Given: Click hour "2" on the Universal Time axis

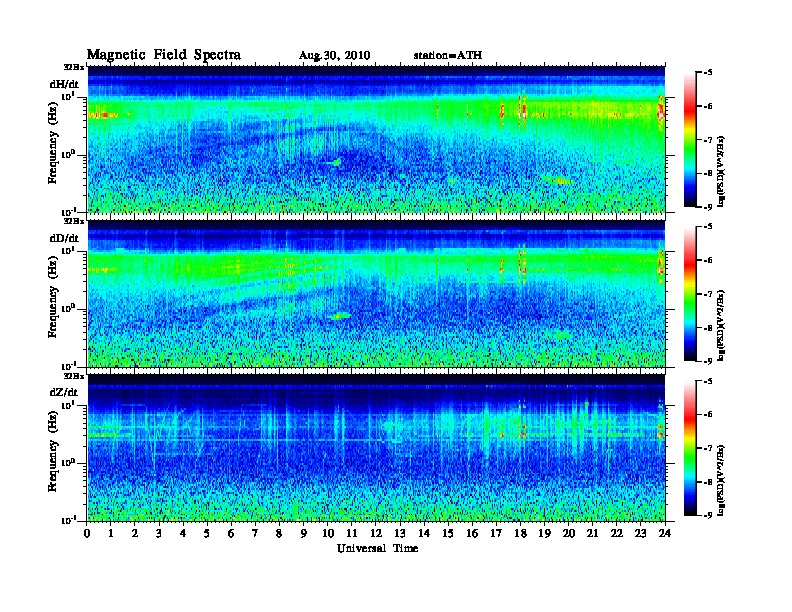Looking at the screenshot, I should click(135, 533).
